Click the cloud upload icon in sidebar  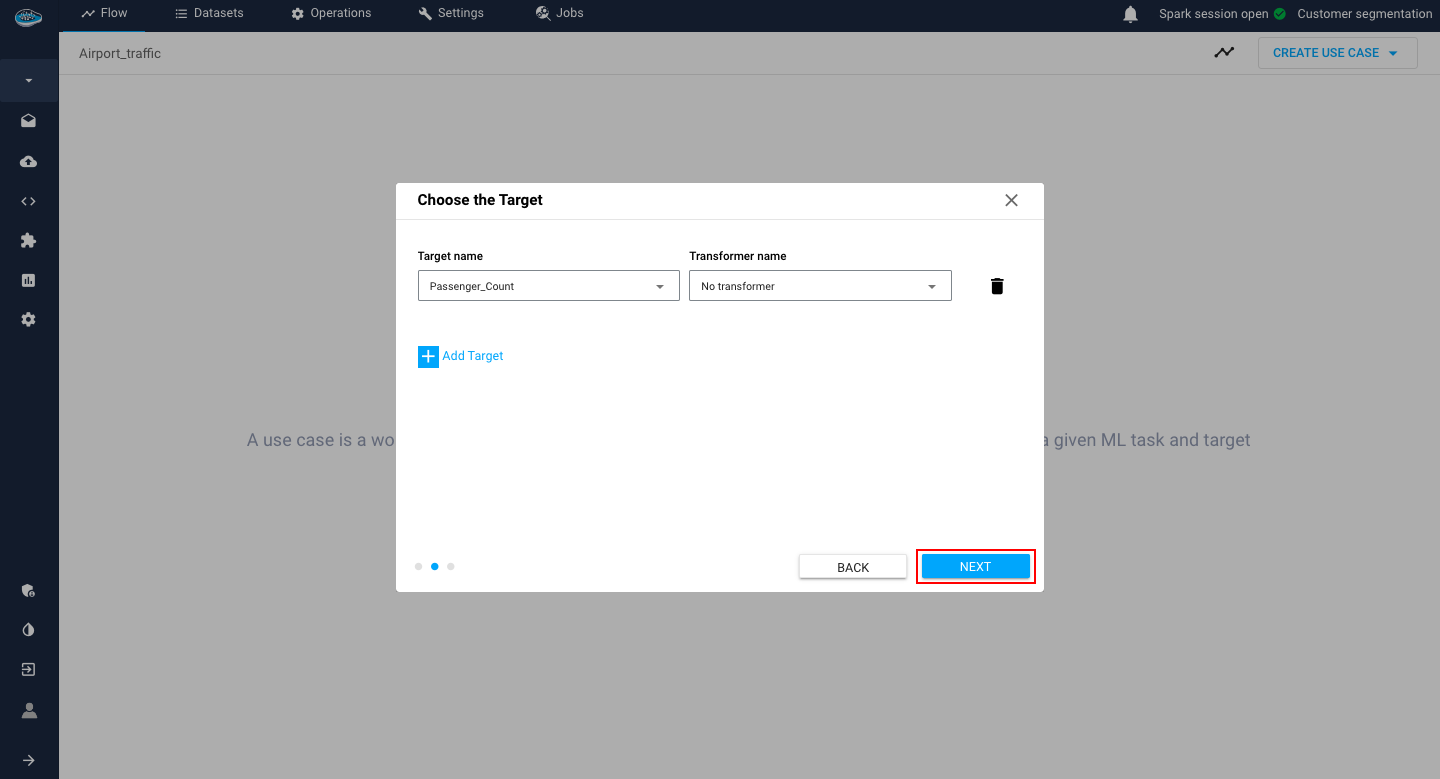coord(29,161)
